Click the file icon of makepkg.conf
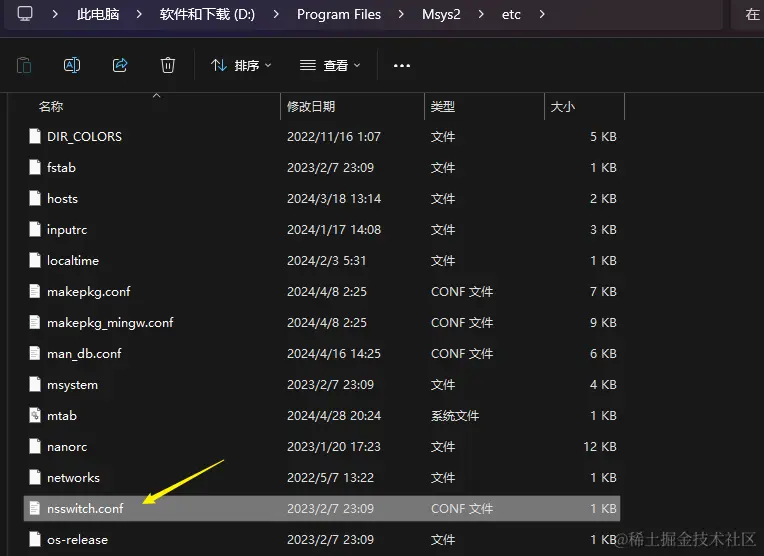Screen dimensions: 764x556 click(x=35, y=291)
